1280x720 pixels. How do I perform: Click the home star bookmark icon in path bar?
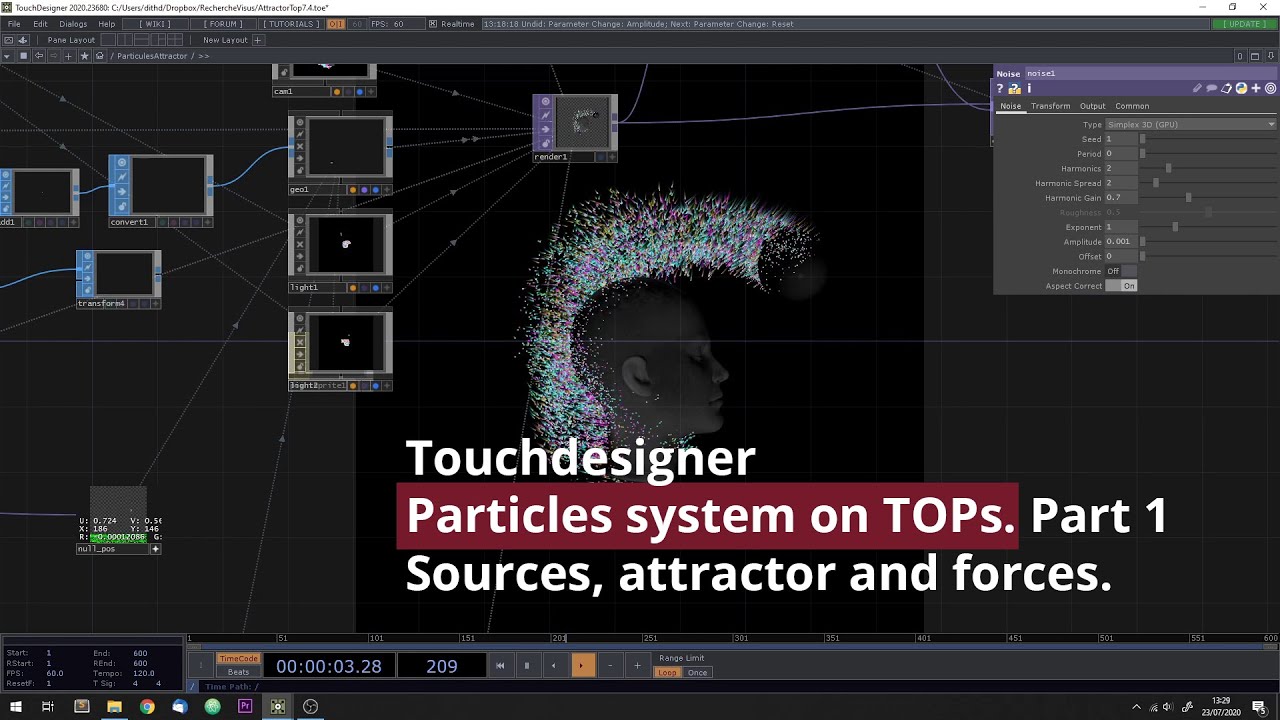(84, 56)
